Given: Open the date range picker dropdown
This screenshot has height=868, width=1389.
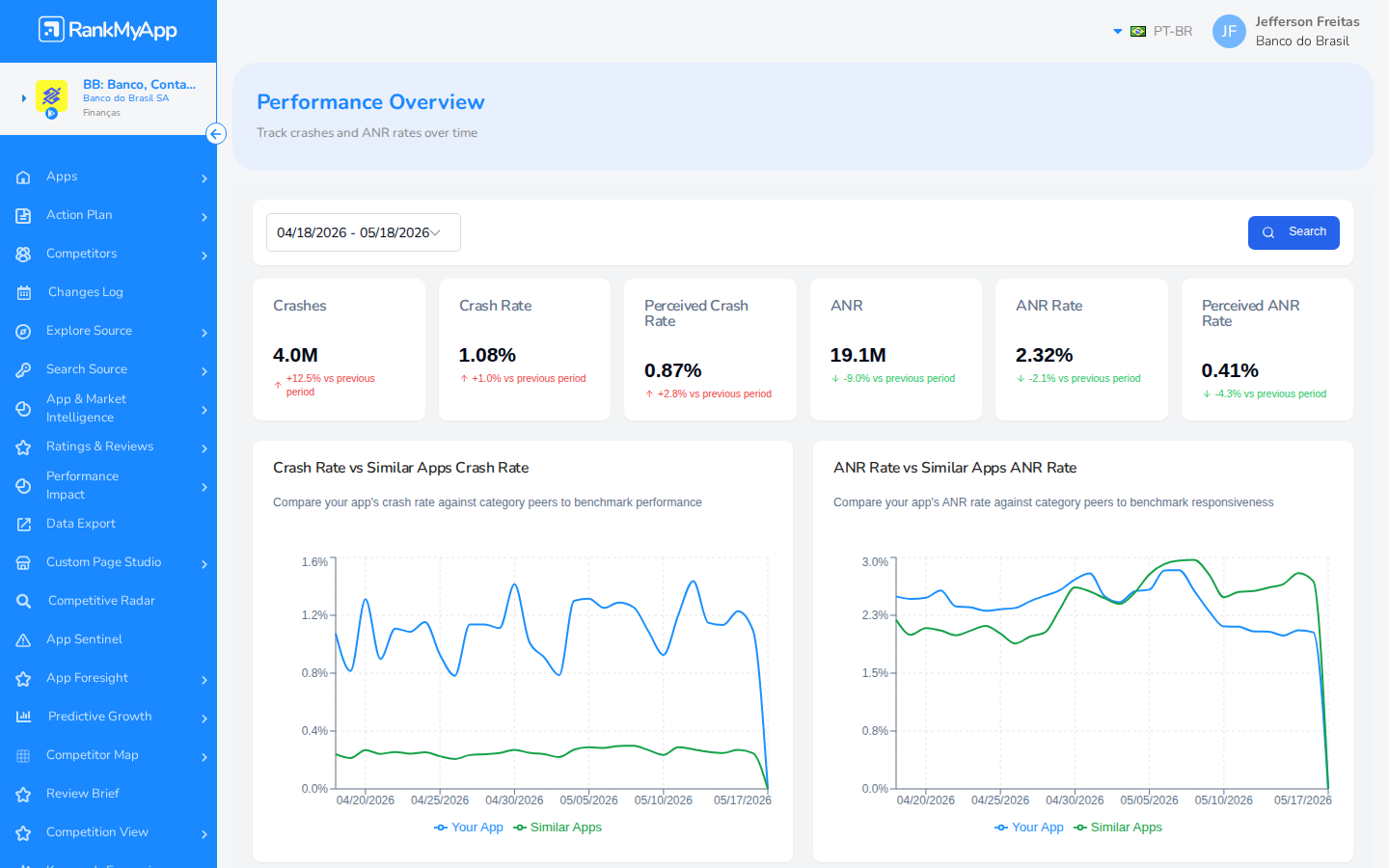Looking at the screenshot, I should pos(364,232).
